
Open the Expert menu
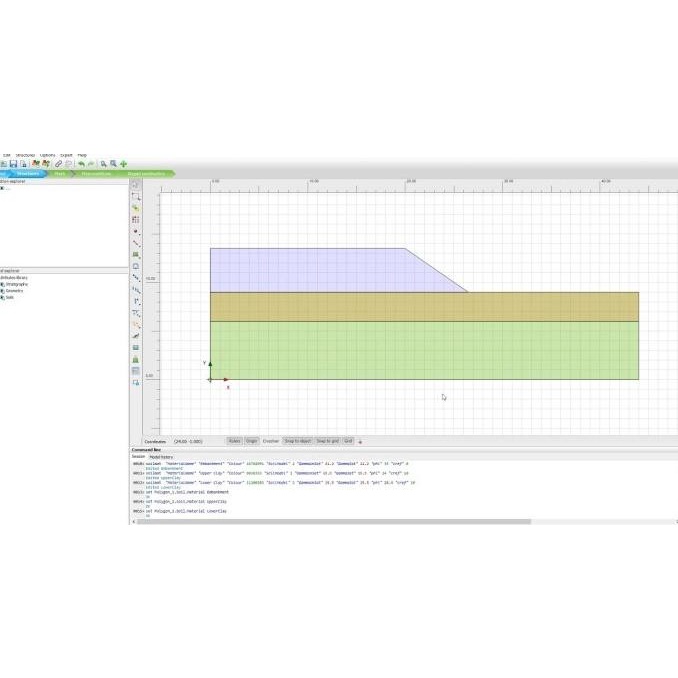[66, 155]
